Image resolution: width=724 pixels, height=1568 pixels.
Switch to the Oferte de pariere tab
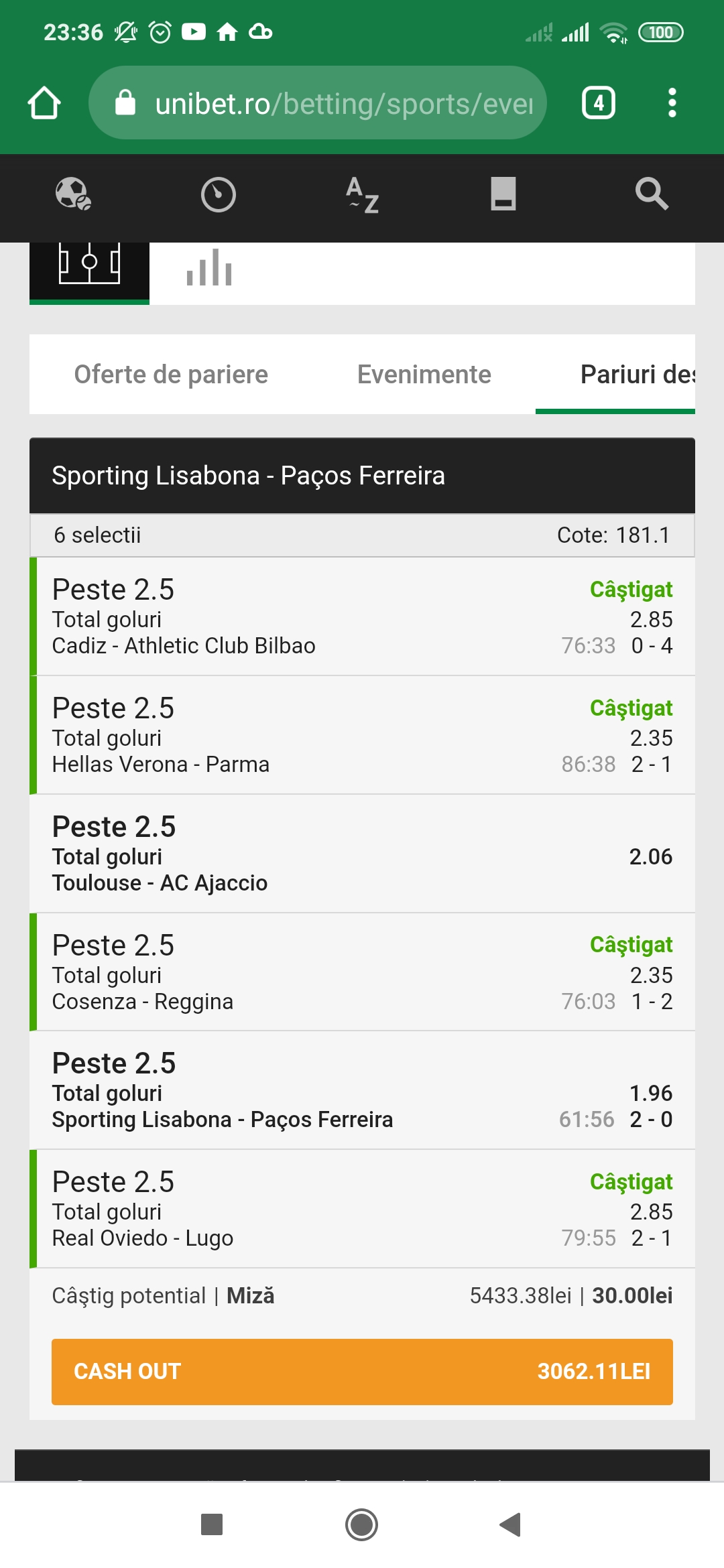point(171,375)
